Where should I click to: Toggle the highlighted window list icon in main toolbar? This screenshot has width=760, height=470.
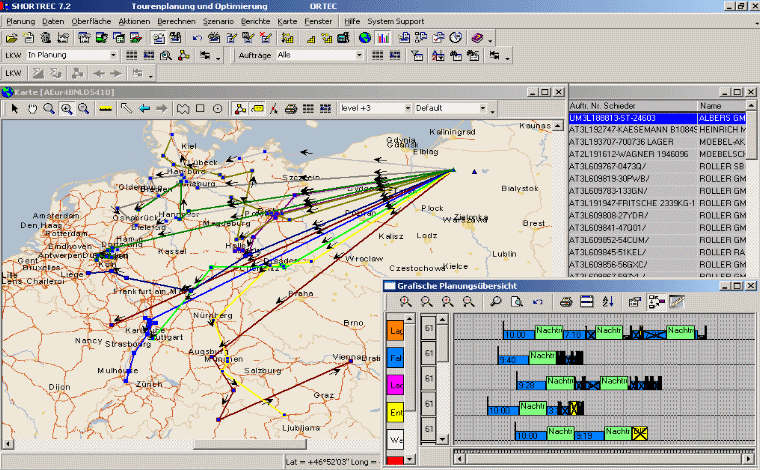[x=158, y=38]
